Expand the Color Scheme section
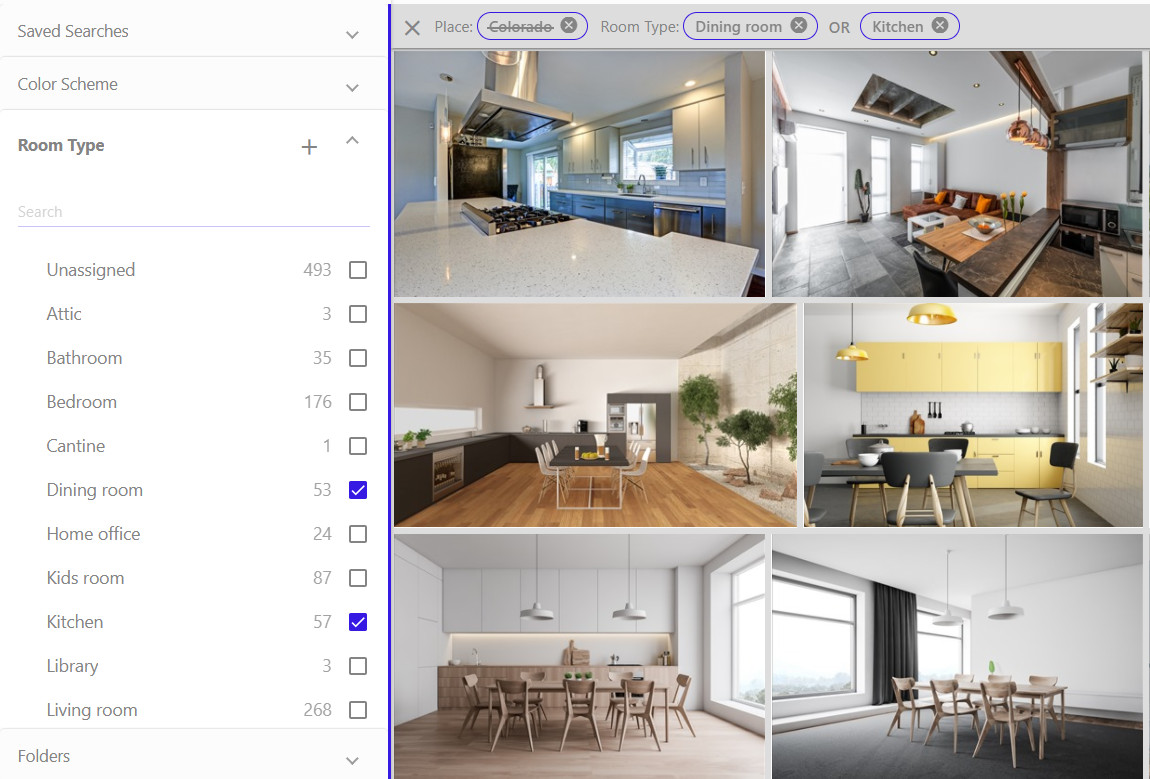The width and height of the screenshot is (1150, 779). coord(352,87)
